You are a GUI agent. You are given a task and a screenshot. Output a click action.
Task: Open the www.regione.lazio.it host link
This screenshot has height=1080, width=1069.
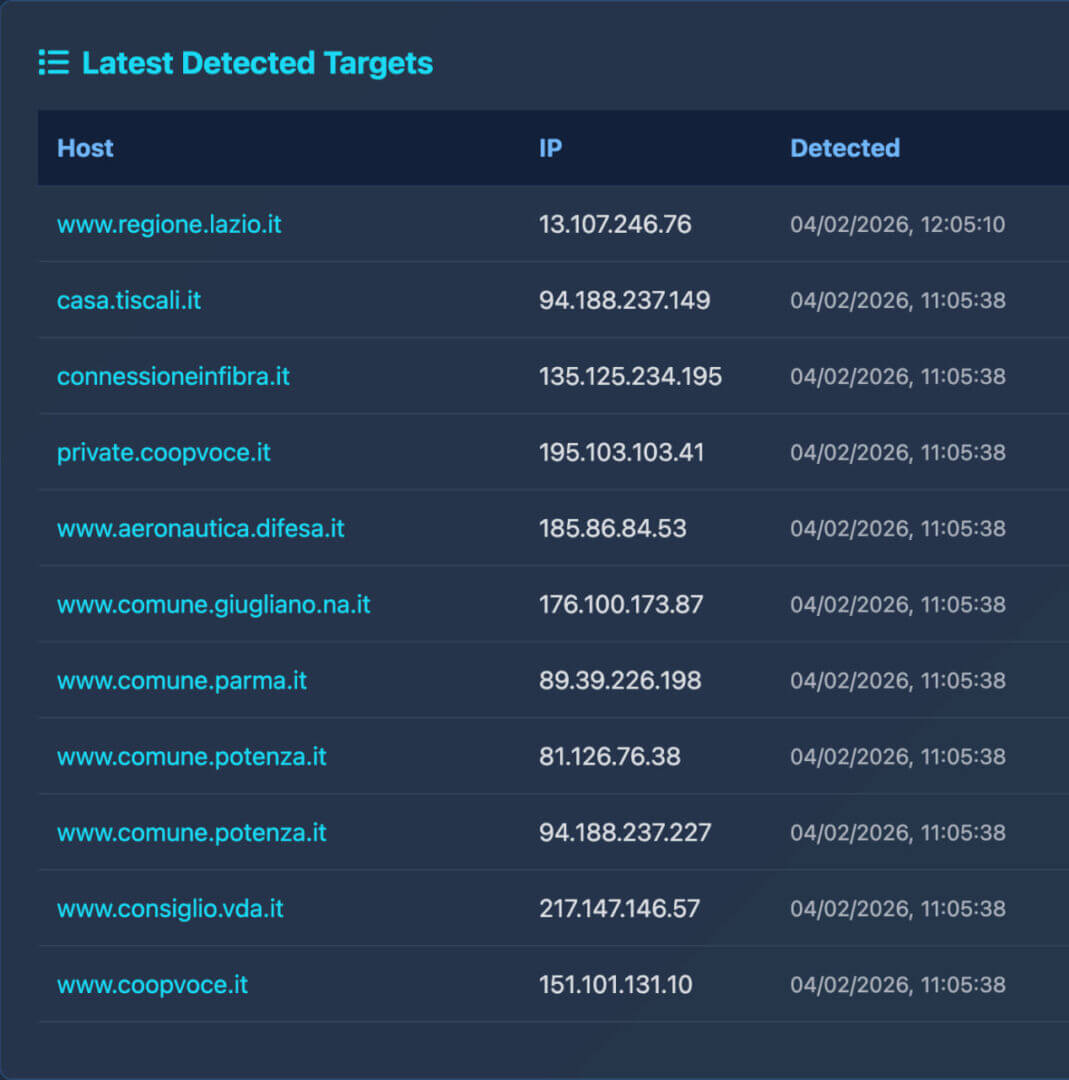pyautogui.click(x=169, y=224)
